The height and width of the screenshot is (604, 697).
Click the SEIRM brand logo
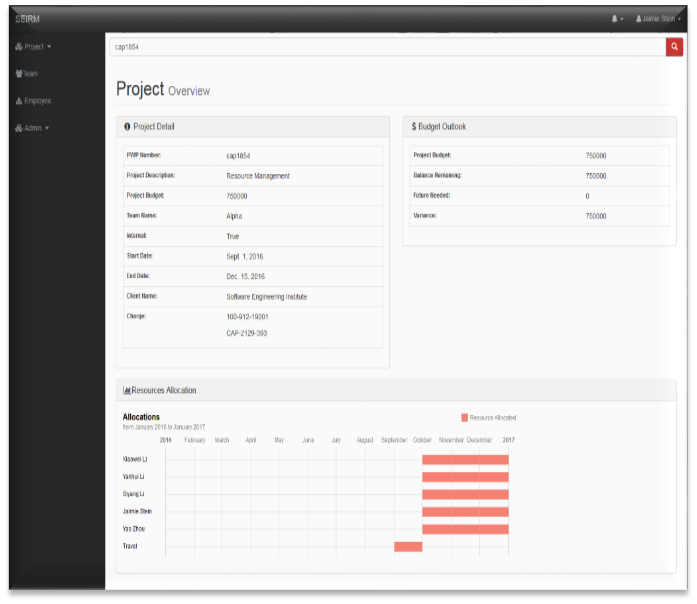tap(28, 19)
